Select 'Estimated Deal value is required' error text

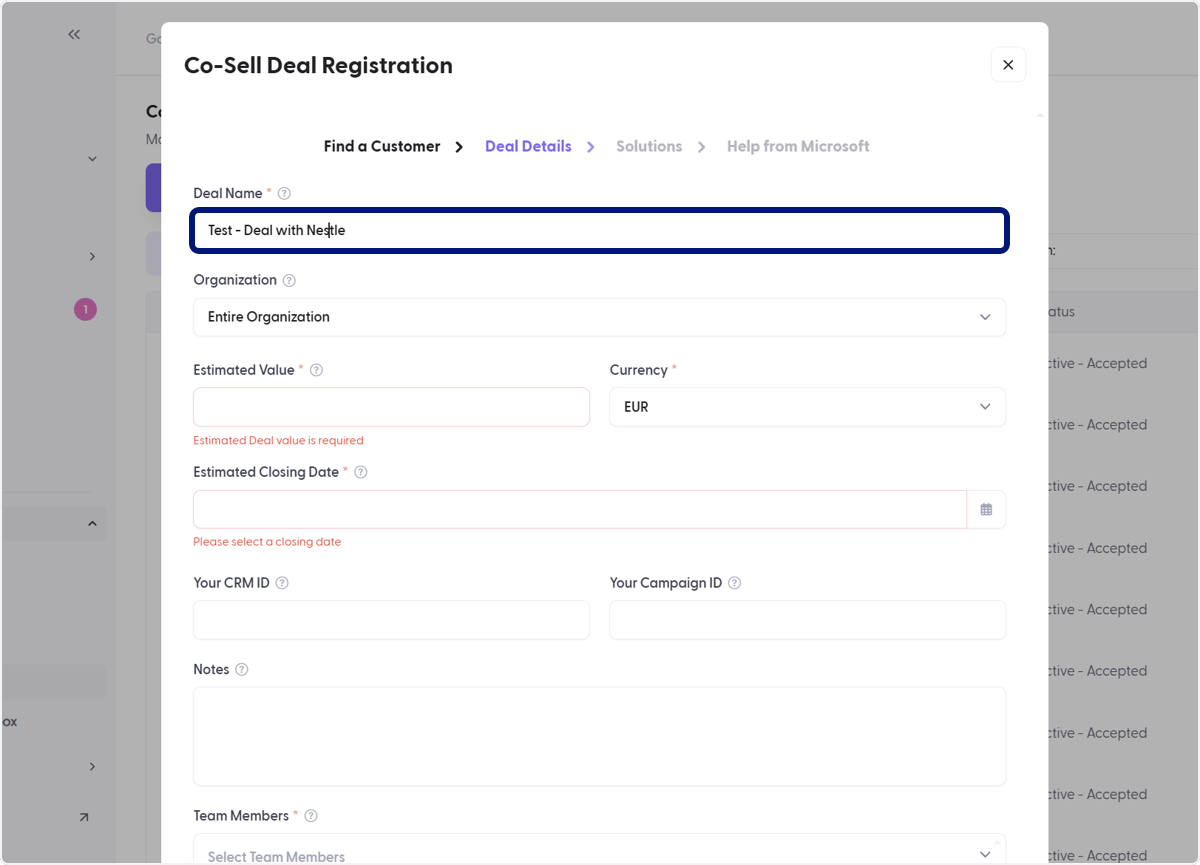[x=278, y=440]
